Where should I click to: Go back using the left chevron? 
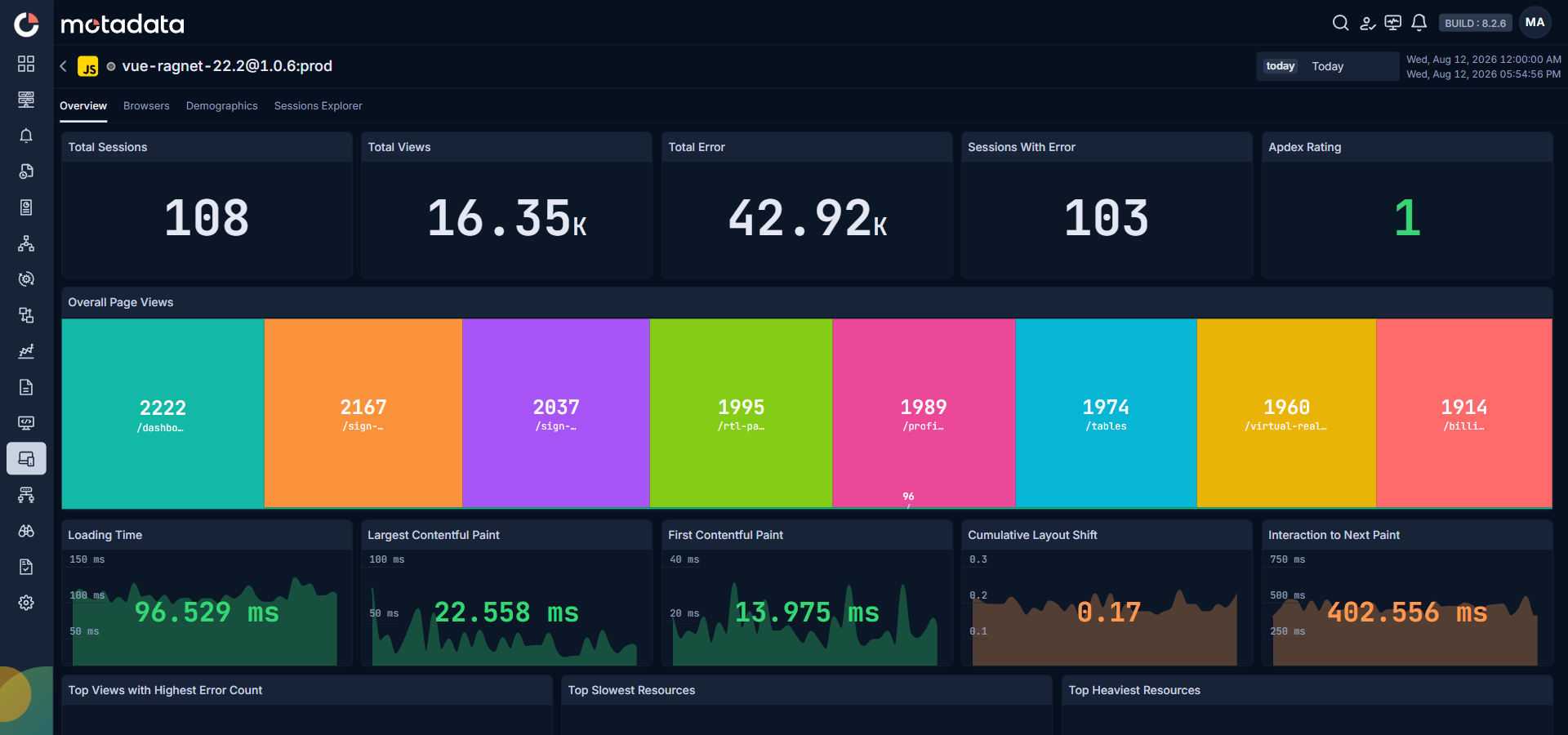tap(64, 66)
